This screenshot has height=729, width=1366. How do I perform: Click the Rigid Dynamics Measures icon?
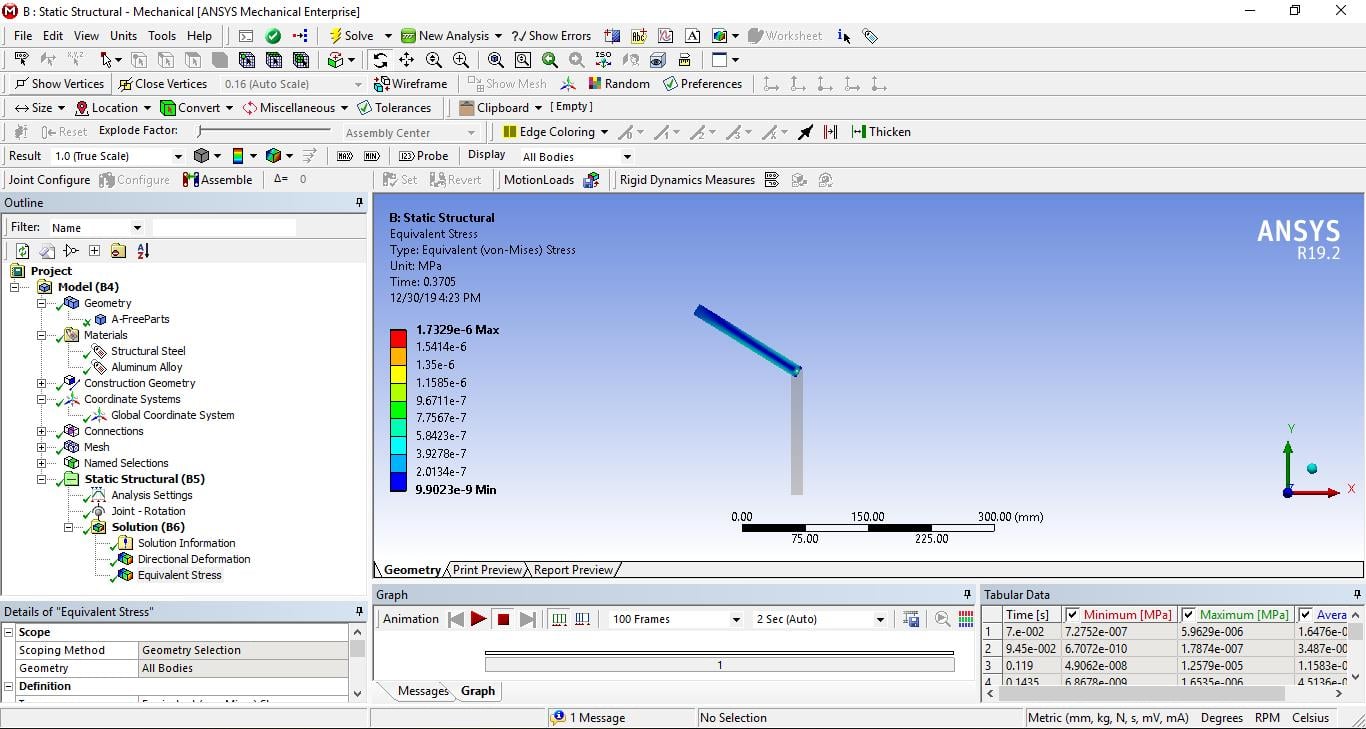(x=771, y=180)
